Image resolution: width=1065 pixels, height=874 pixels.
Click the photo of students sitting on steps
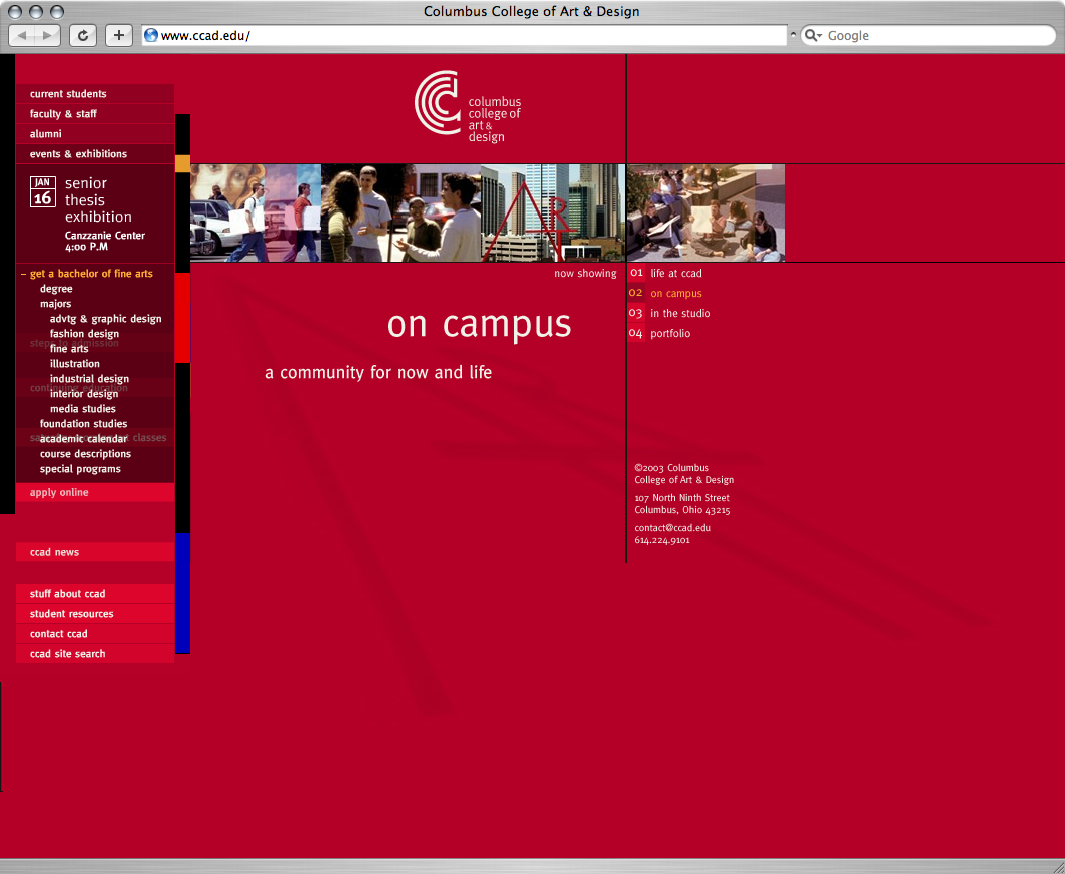[x=706, y=213]
